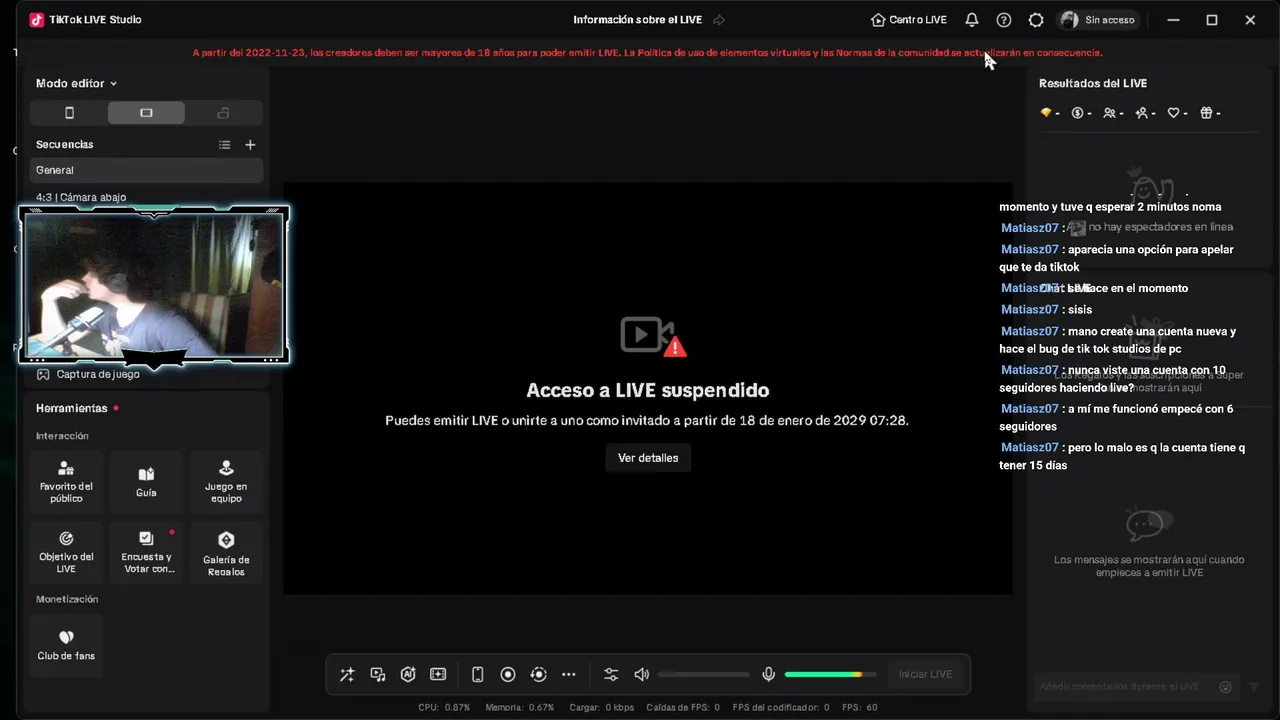Click the gifts stat icon

(1206, 113)
